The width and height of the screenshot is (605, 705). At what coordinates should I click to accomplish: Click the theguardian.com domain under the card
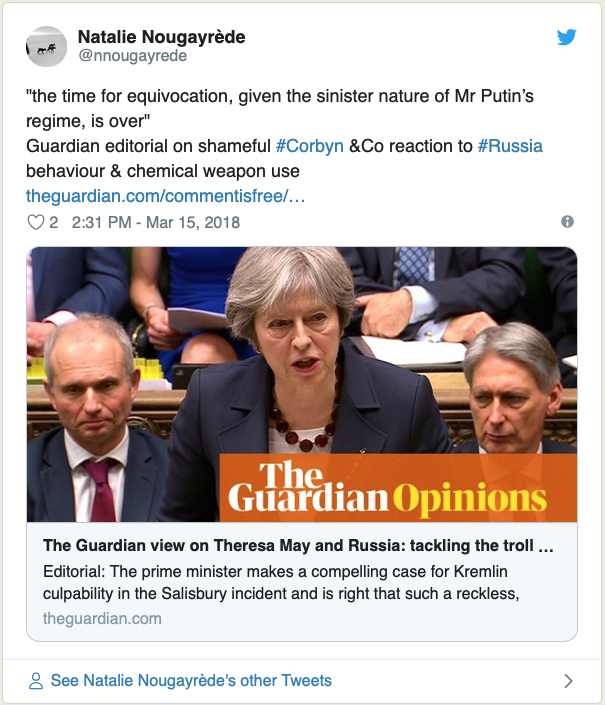coord(102,618)
